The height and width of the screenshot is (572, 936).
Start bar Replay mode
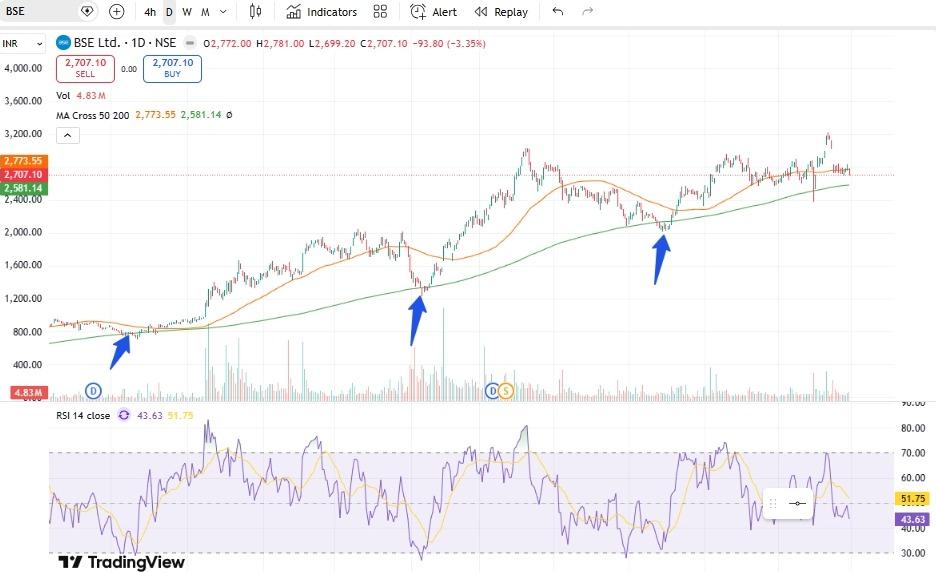(501, 12)
